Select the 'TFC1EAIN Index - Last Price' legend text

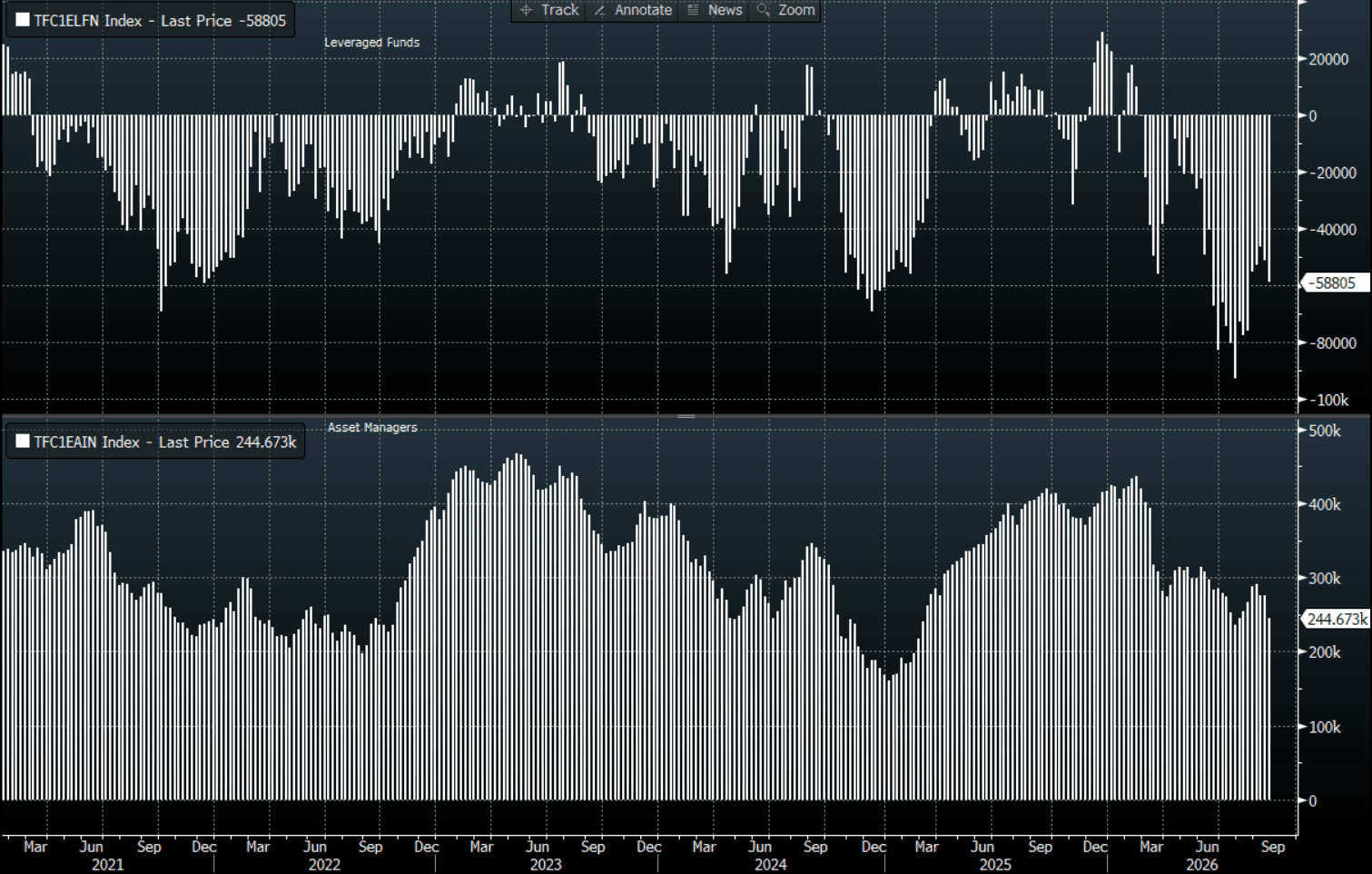coord(132,442)
